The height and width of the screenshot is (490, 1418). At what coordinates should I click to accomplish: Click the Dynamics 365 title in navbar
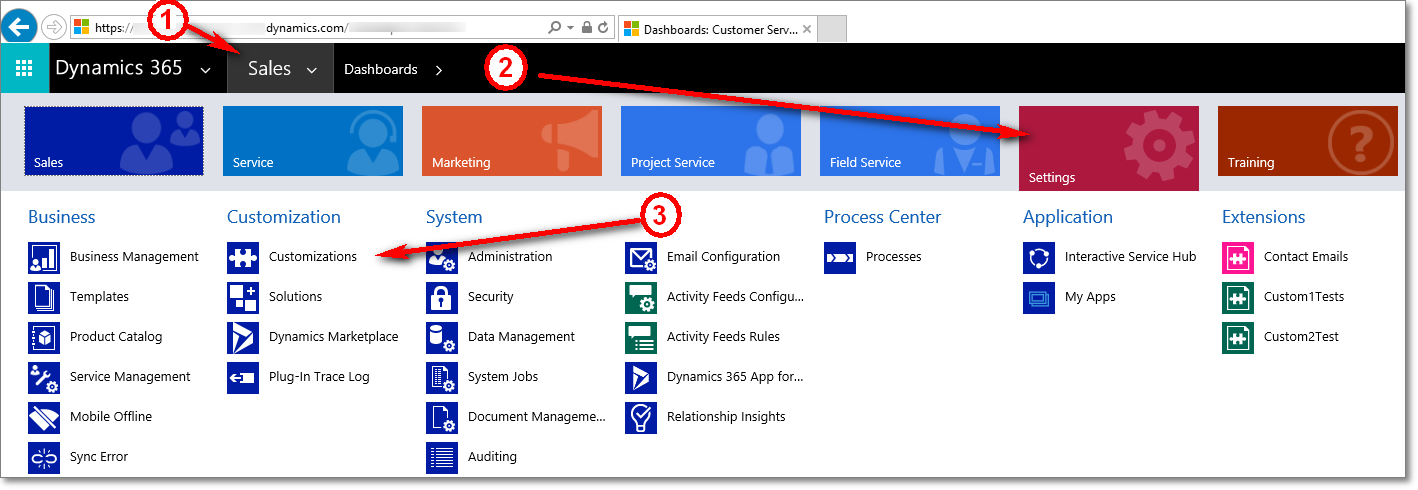(x=119, y=68)
